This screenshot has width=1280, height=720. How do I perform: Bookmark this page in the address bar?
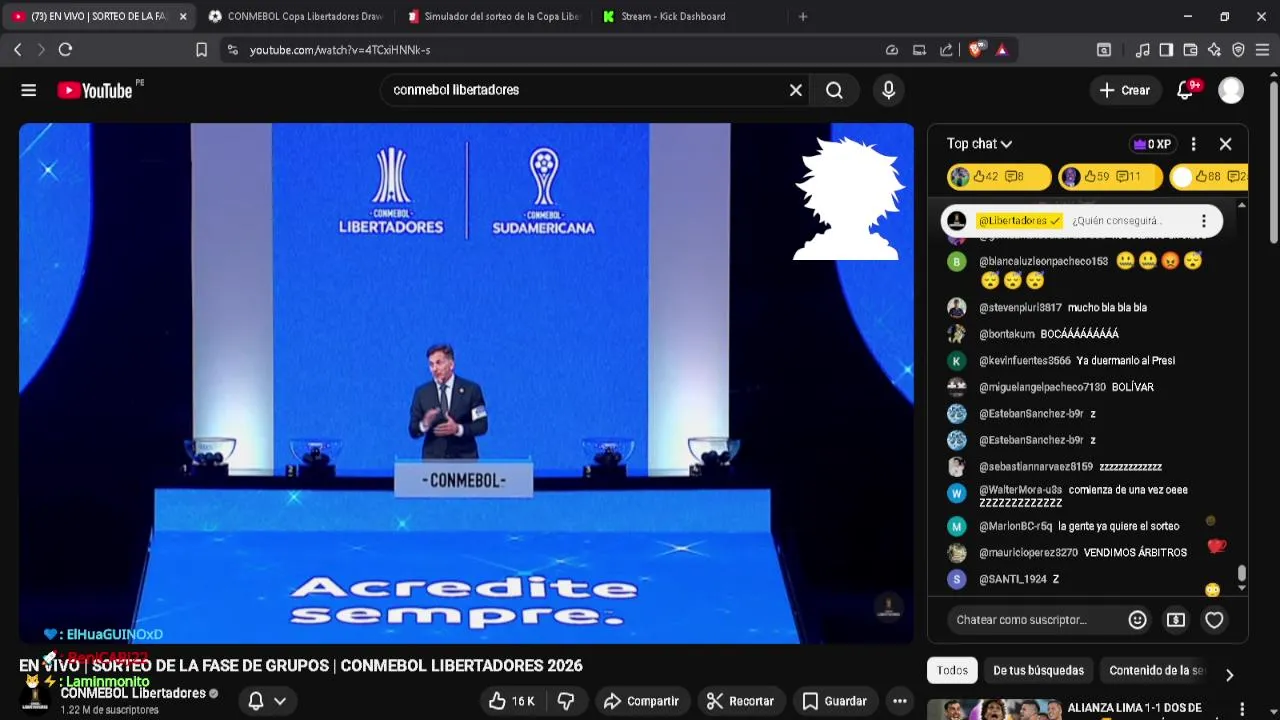[201, 49]
